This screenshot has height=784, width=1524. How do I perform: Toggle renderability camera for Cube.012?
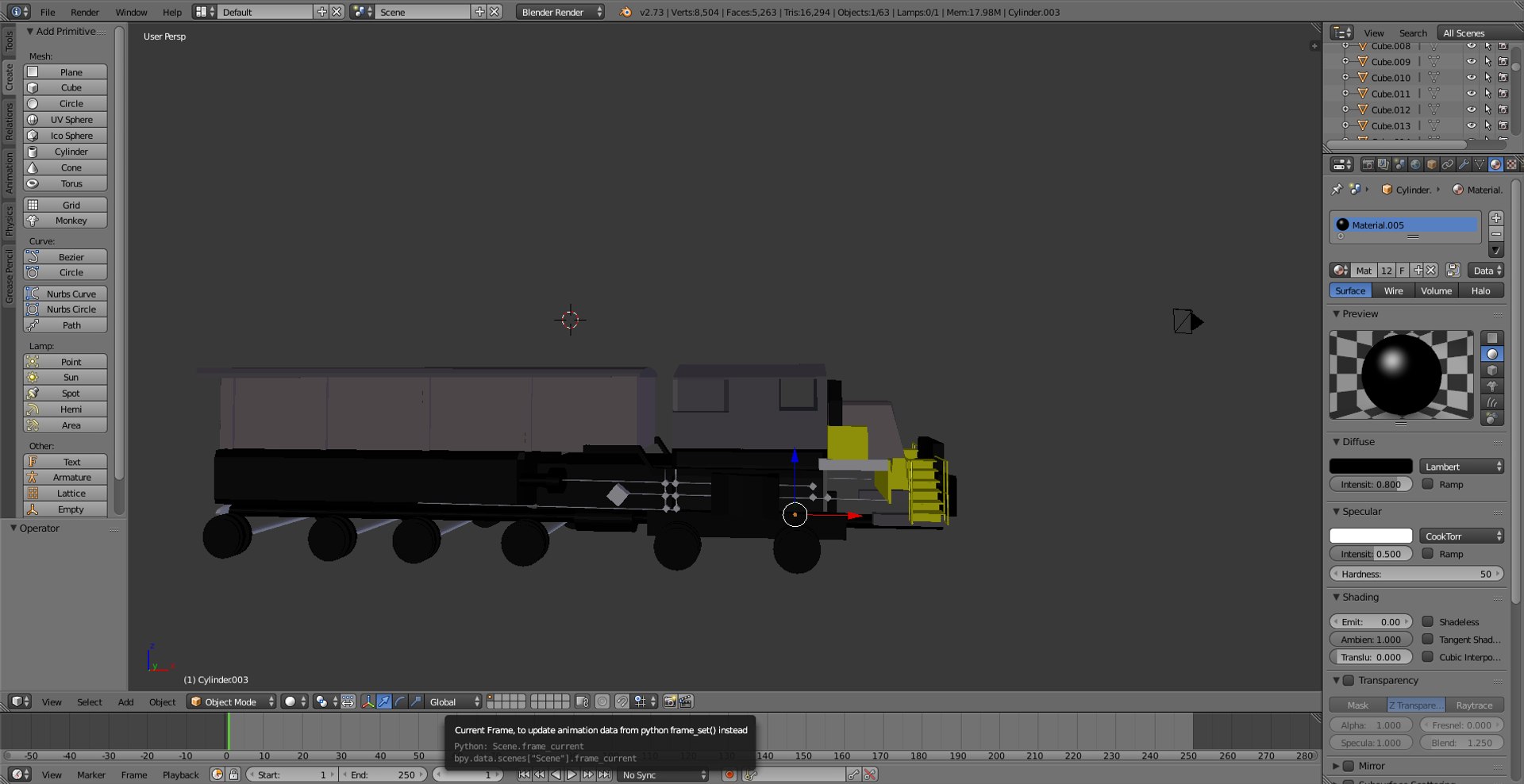(x=1503, y=110)
